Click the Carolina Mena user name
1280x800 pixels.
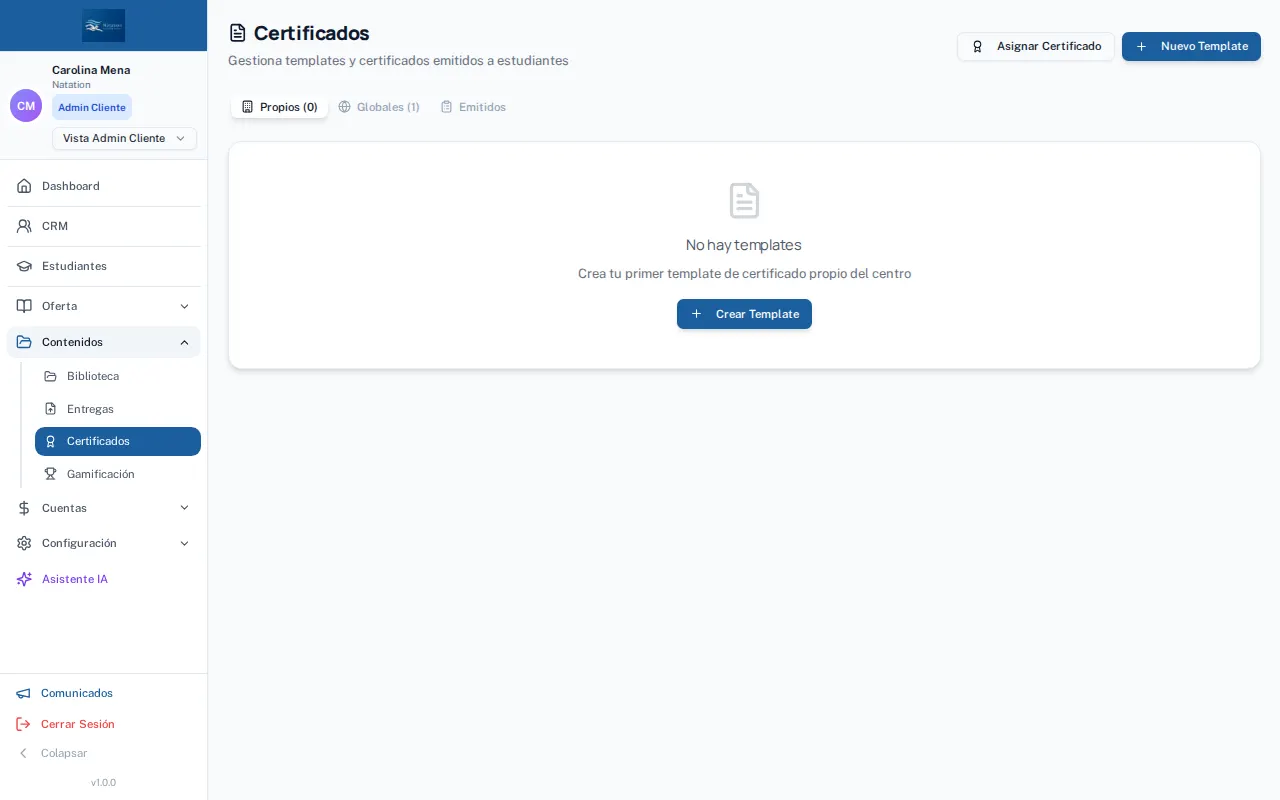(x=91, y=70)
